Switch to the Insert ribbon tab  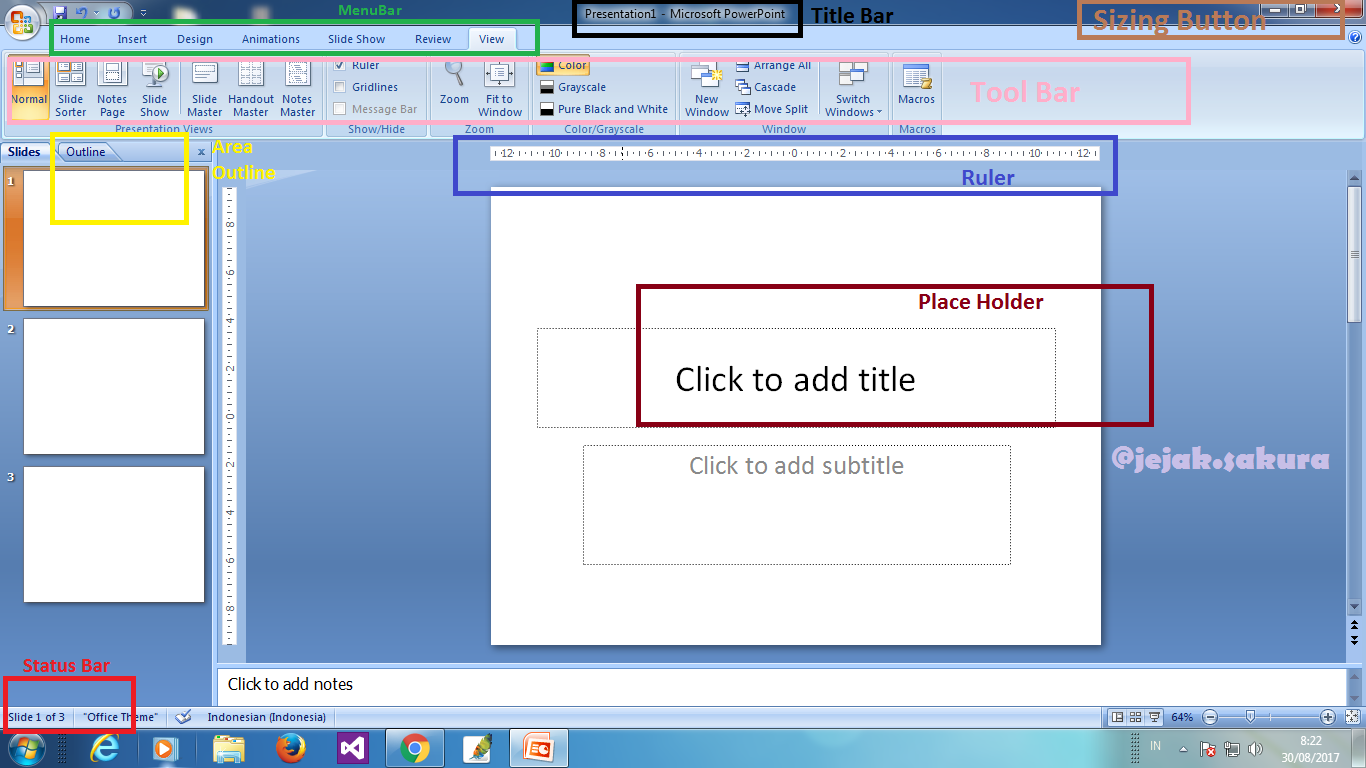point(132,39)
